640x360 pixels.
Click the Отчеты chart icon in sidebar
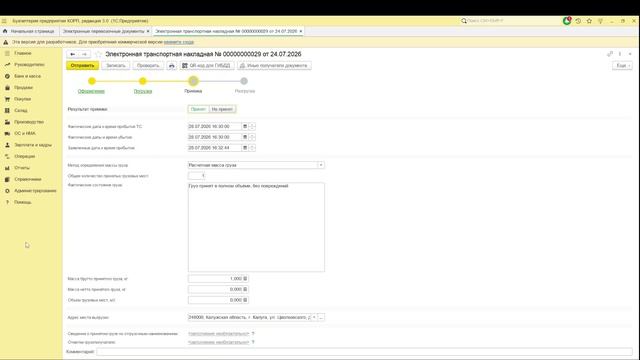(x=7, y=168)
